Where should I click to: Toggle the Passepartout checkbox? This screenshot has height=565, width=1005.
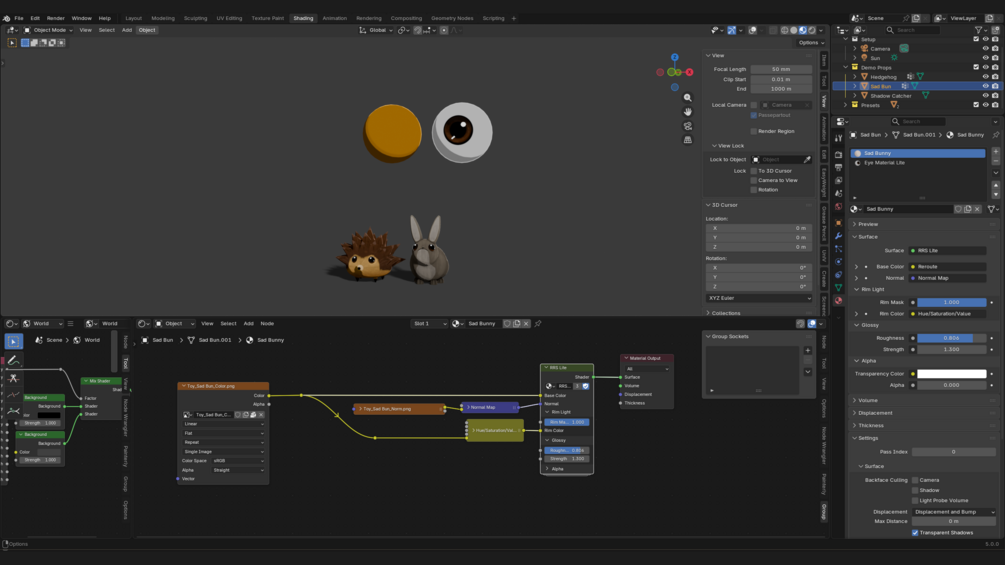click(x=754, y=115)
